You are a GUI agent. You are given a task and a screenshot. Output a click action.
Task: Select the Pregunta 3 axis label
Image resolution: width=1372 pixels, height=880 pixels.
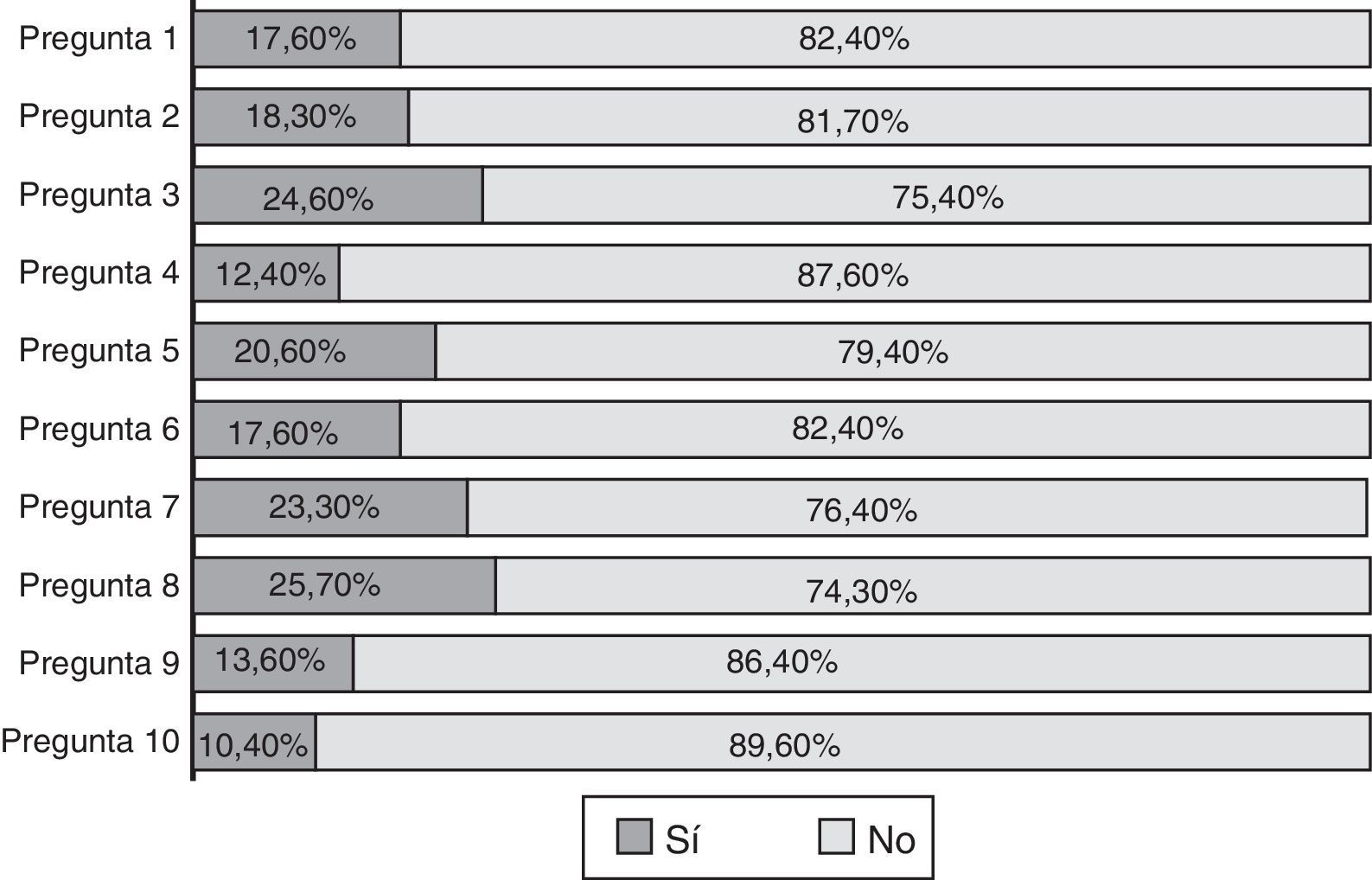(x=99, y=194)
